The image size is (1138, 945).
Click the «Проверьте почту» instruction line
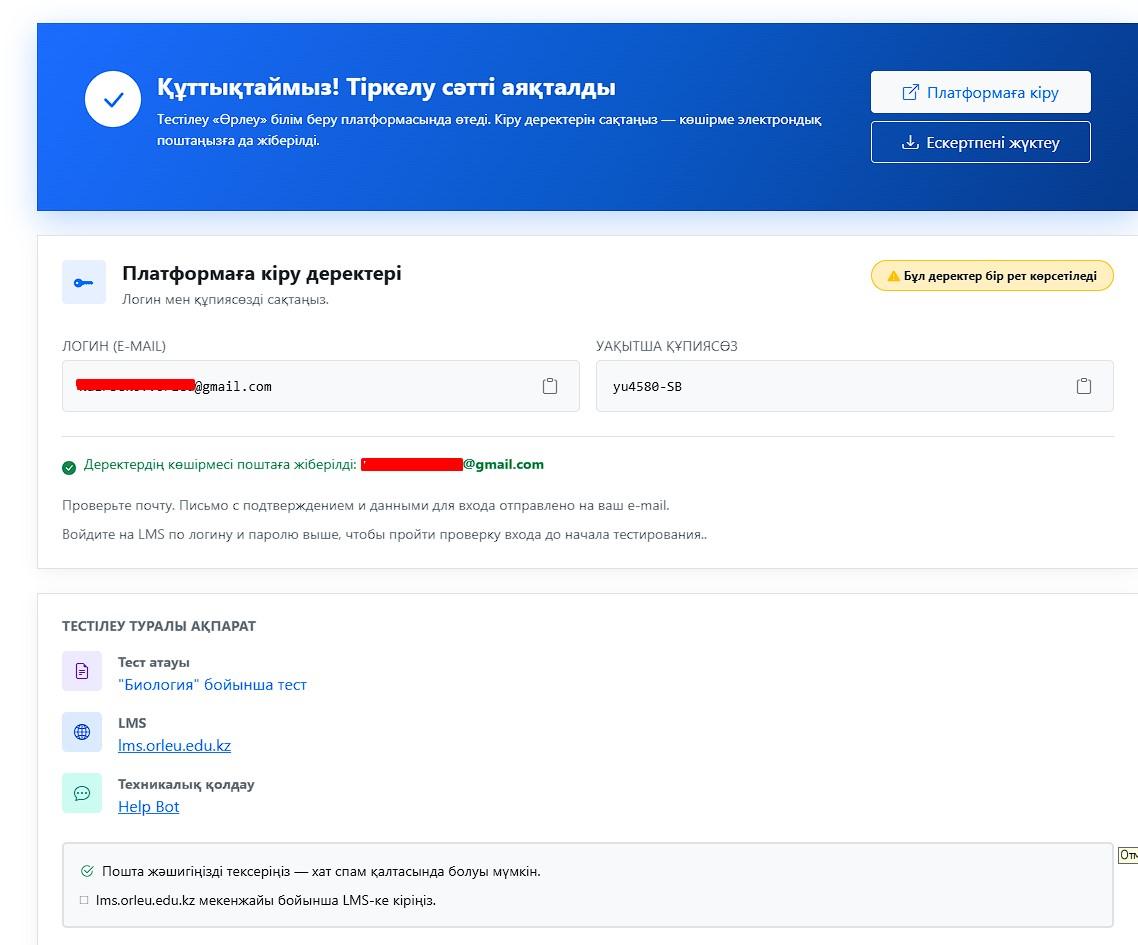(x=366, y=505)
